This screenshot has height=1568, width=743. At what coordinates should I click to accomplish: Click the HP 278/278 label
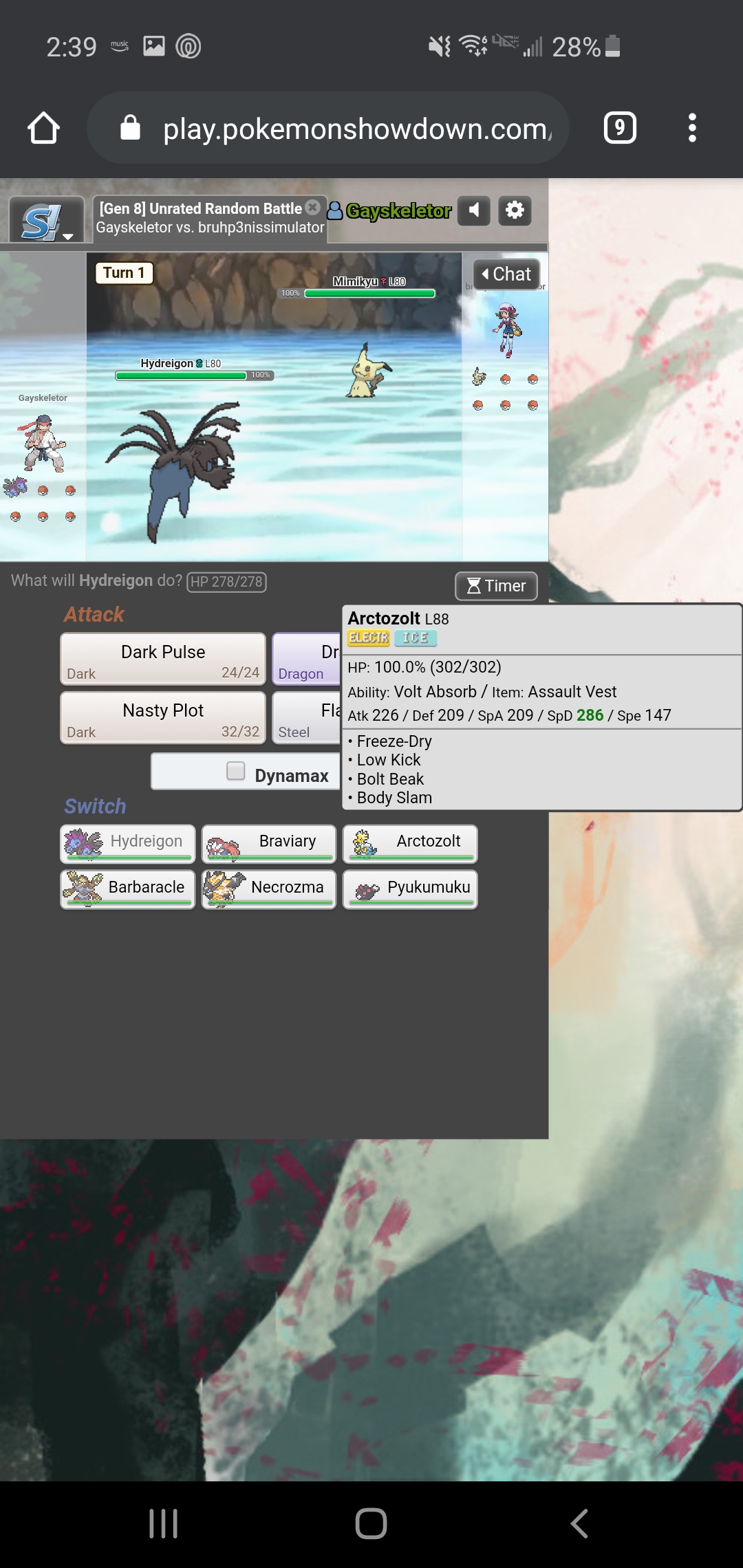pos(226,582)
